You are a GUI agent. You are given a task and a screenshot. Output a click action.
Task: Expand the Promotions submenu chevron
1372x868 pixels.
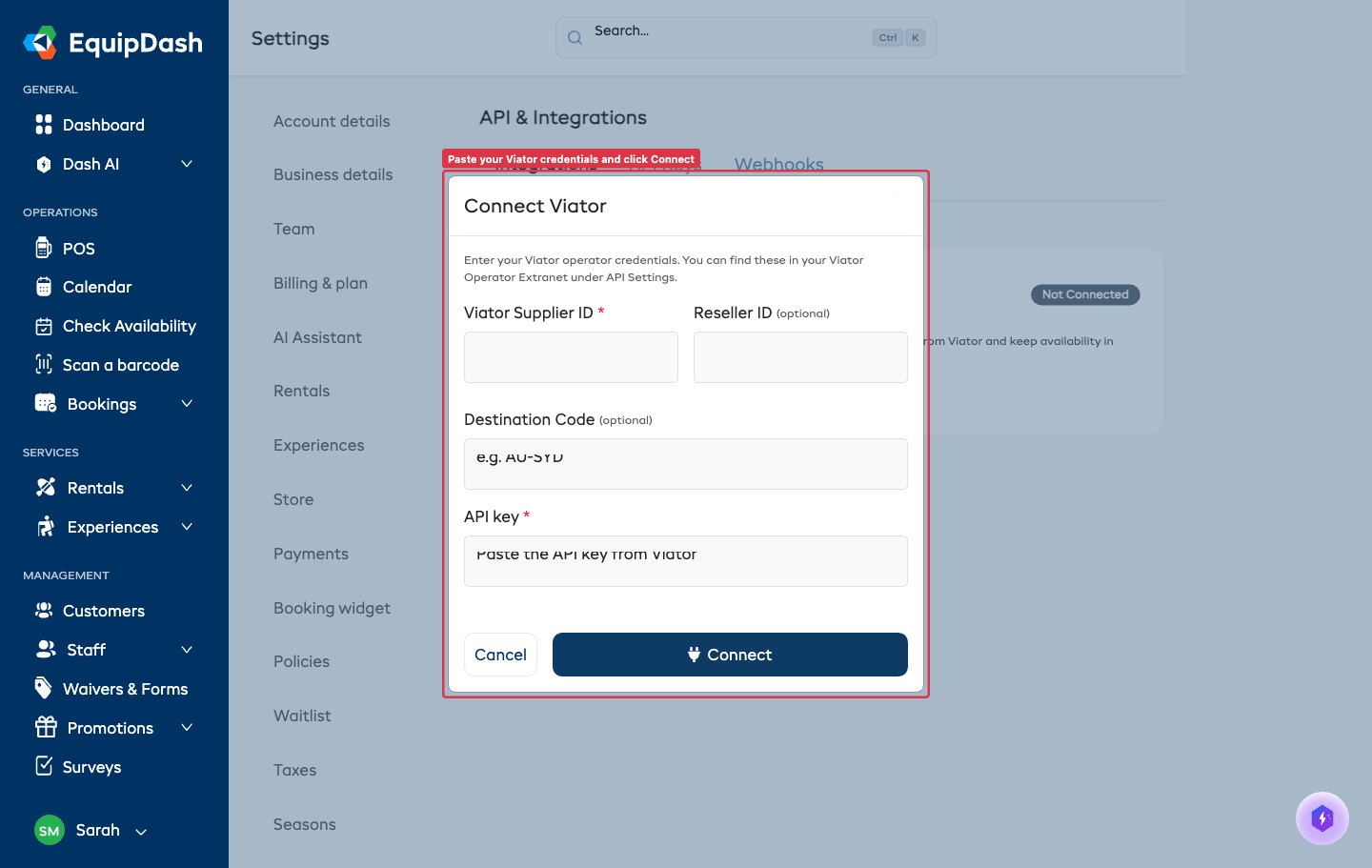coord(187,728)
